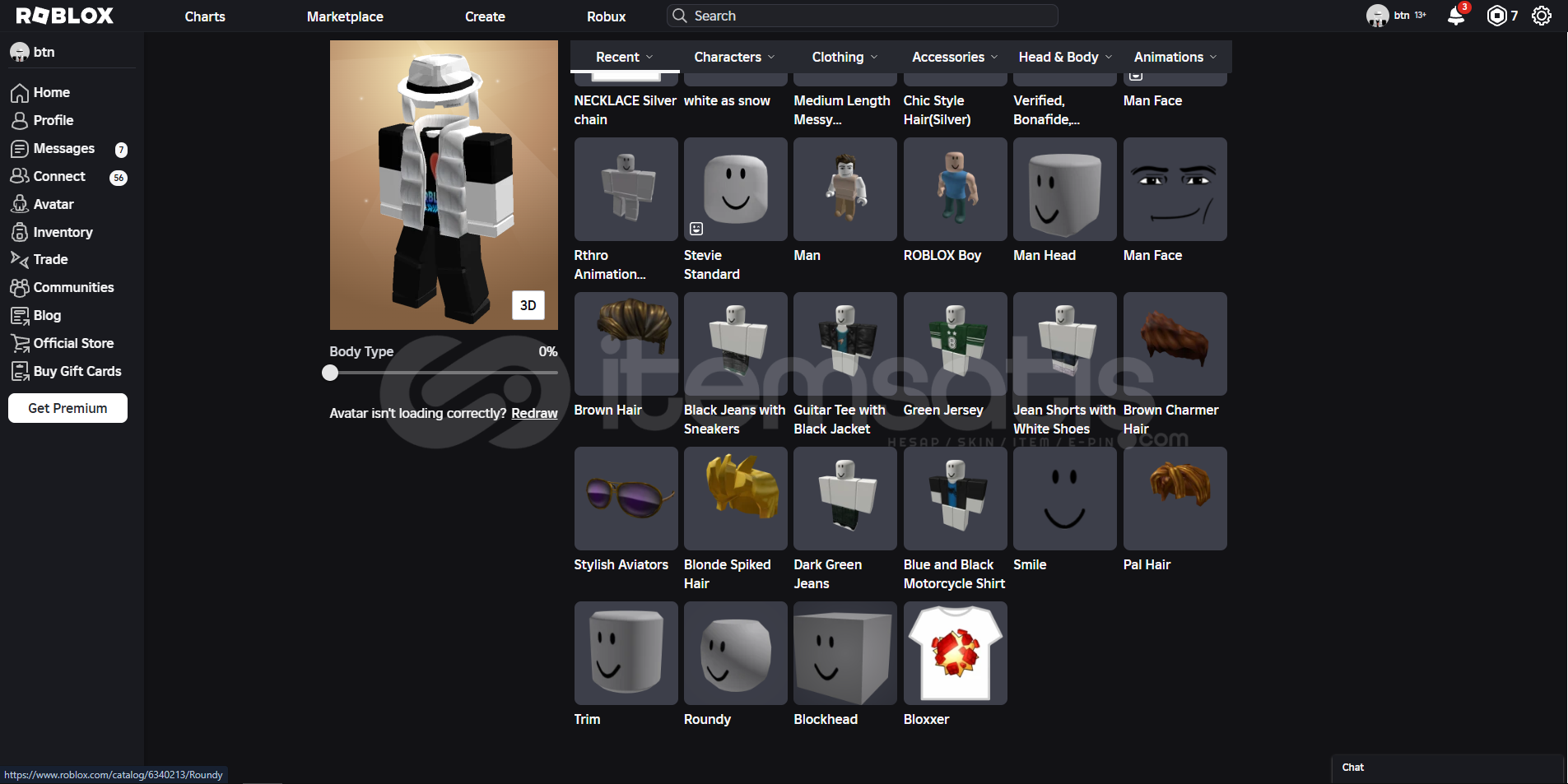Open the Communities sidebar link

point(74,287)
